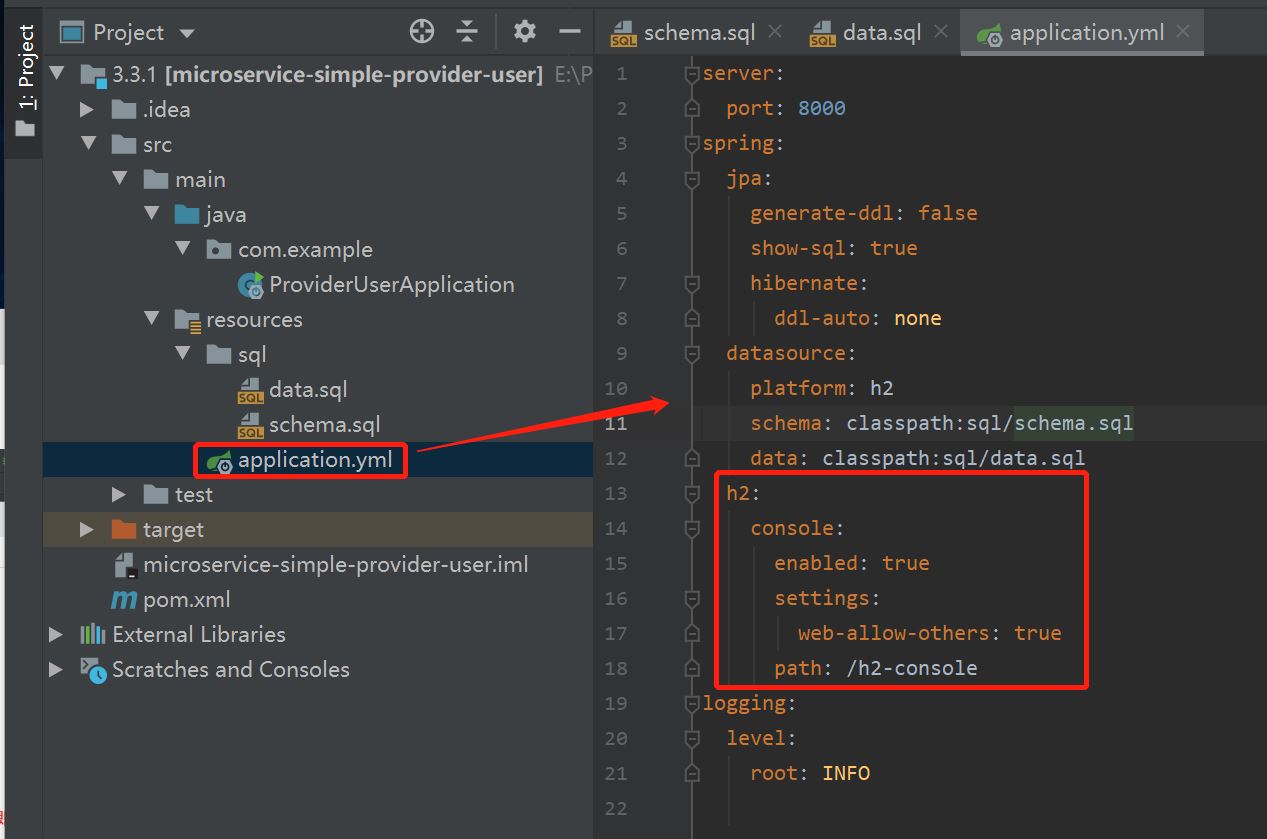
Task: Switch to the schema.sql editor tab
Action: click(x=698, y=33)
